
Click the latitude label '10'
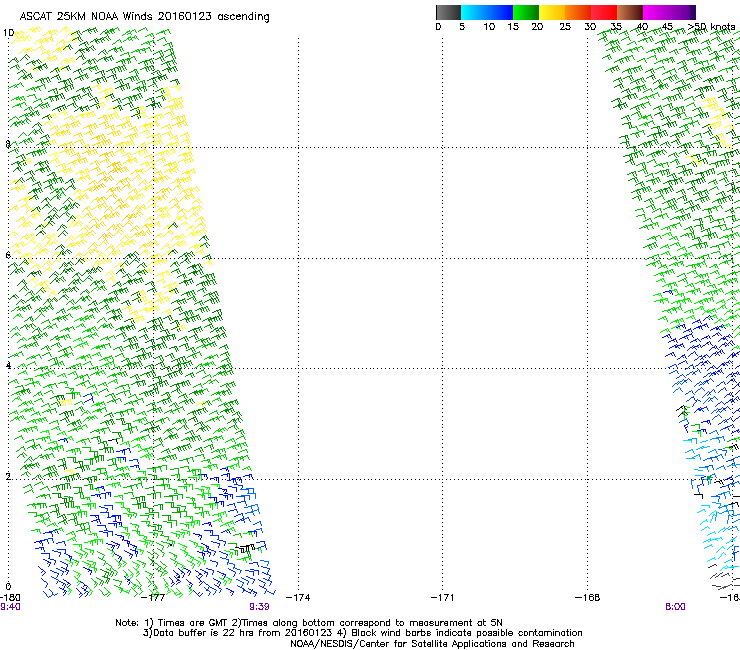click(x=8, y=33)
